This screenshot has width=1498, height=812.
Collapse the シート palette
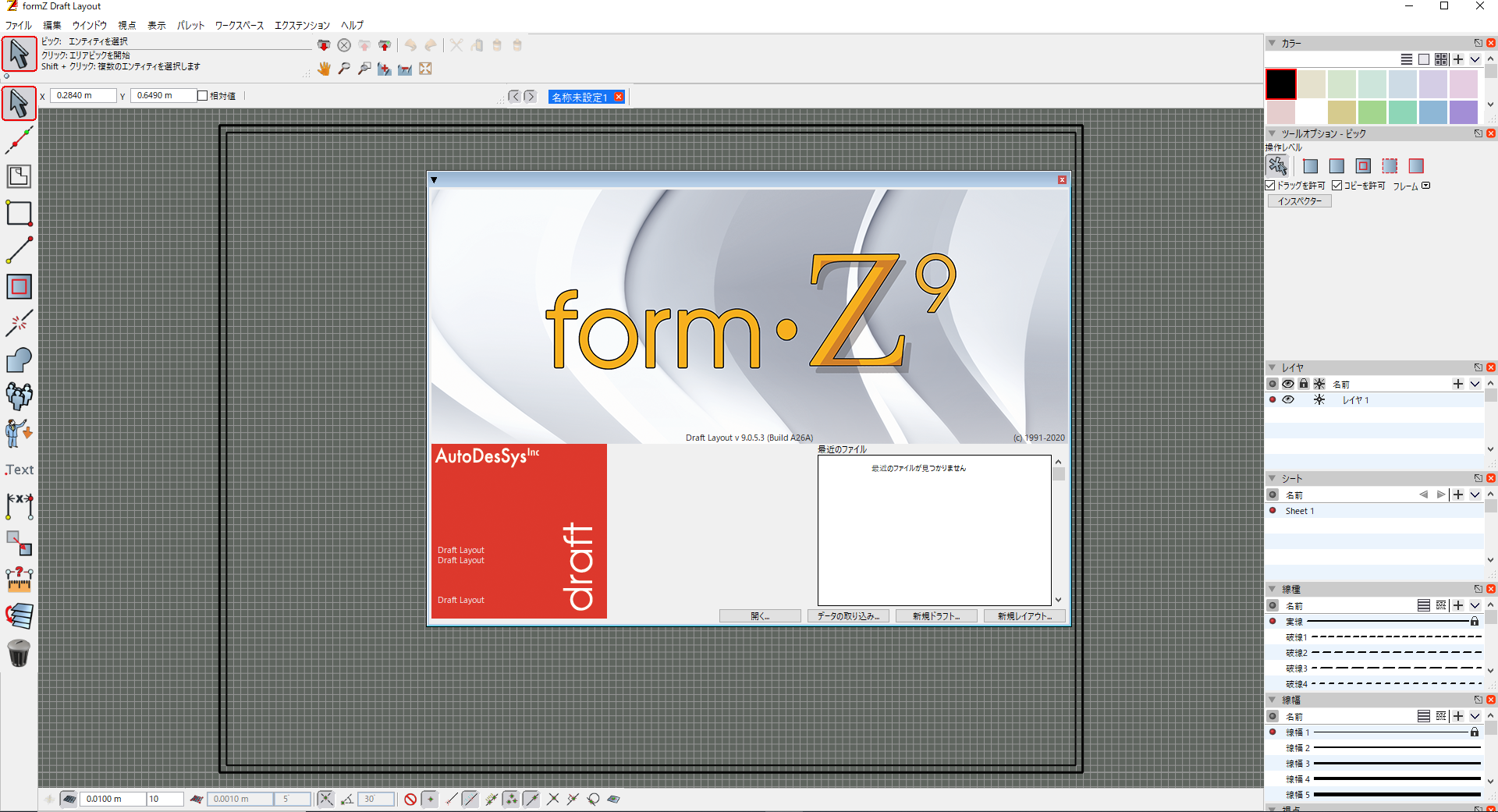click(1272, 477)
